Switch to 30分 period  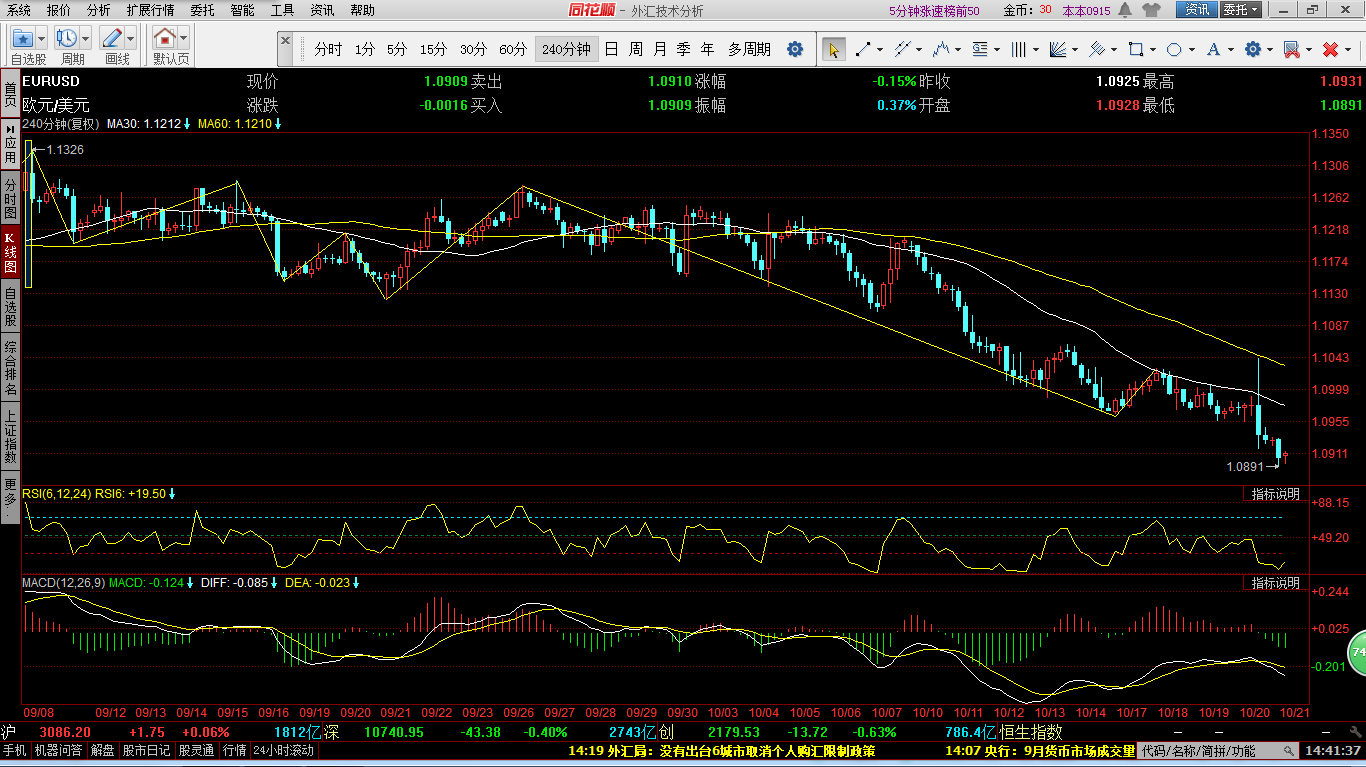point(473,49)
